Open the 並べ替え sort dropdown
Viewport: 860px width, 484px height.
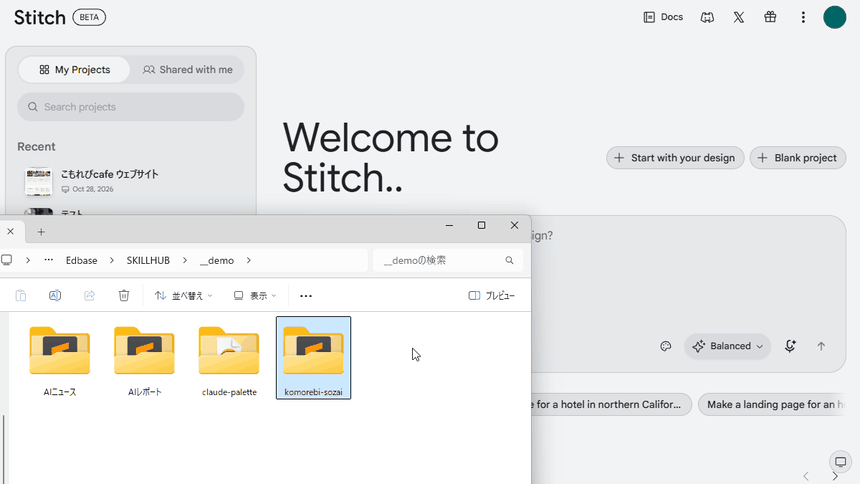coord(183,296)
